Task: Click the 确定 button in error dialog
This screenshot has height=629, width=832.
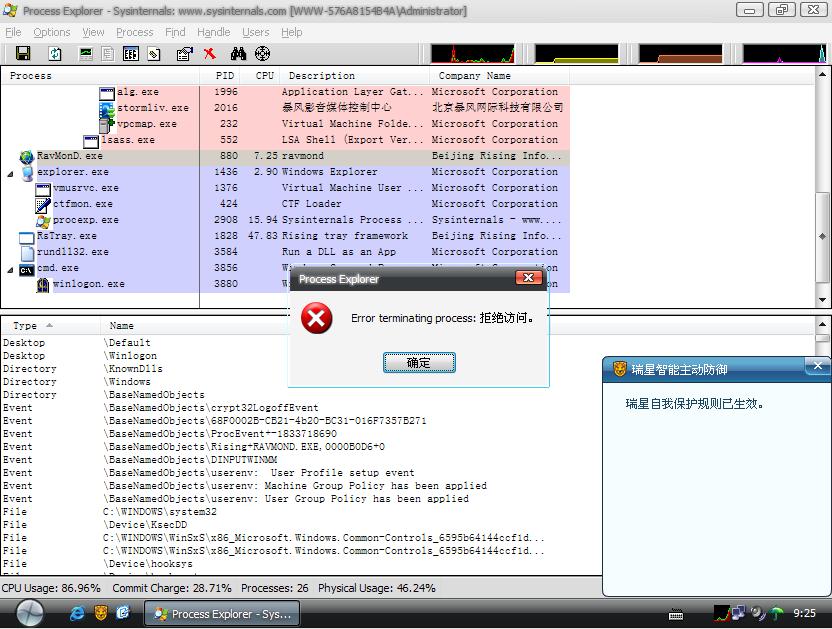Action: [x=419, y=363]
